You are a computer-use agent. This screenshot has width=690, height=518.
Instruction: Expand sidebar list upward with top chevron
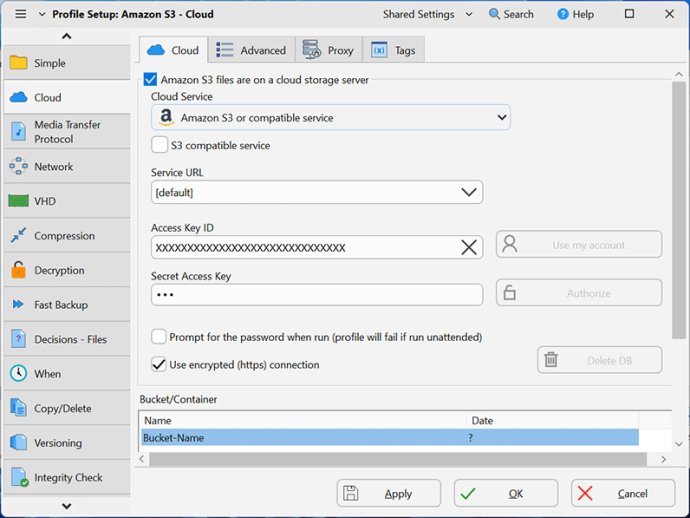[x=66, y=36]
